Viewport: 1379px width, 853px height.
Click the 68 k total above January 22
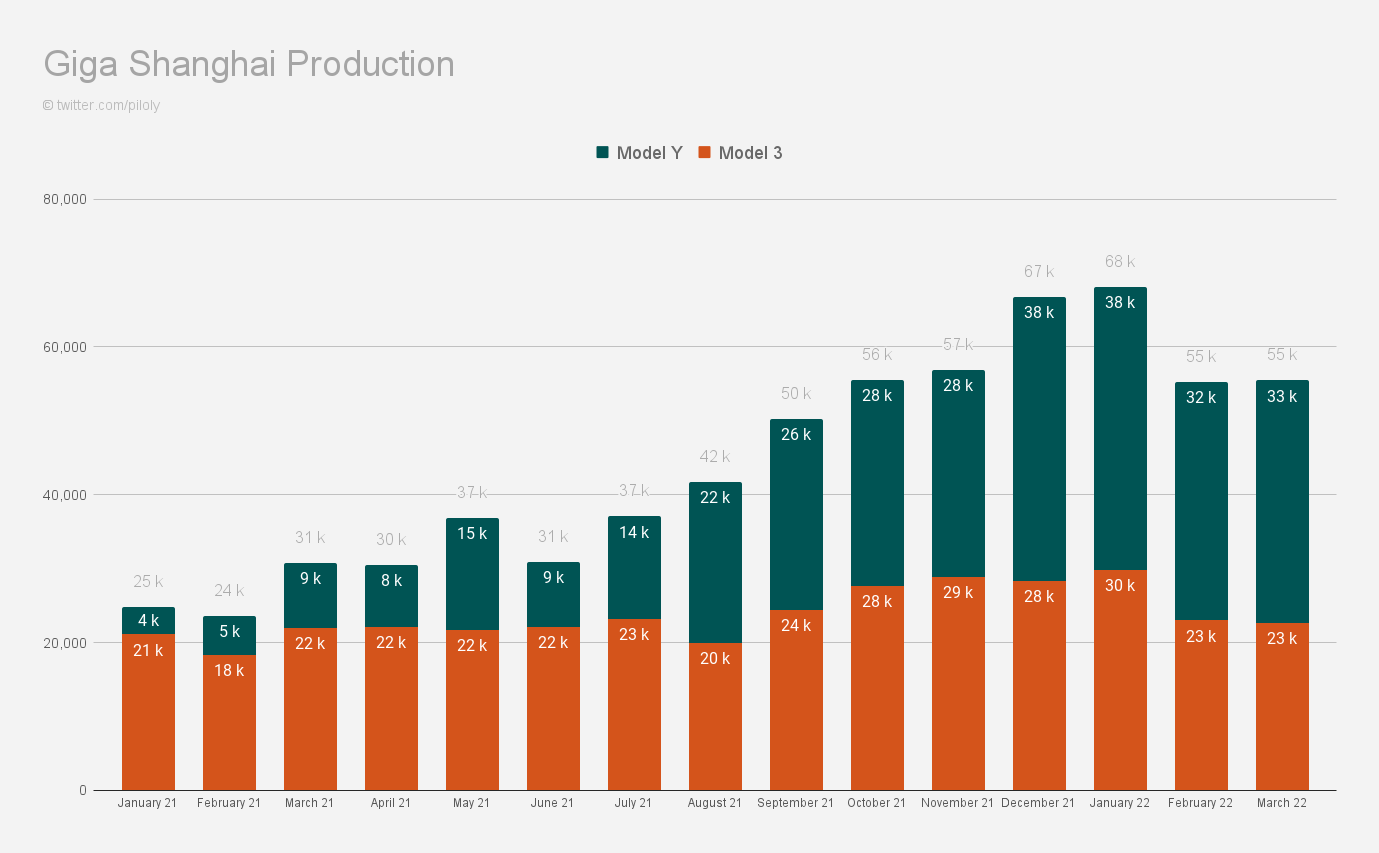[x=1120, y=262]
